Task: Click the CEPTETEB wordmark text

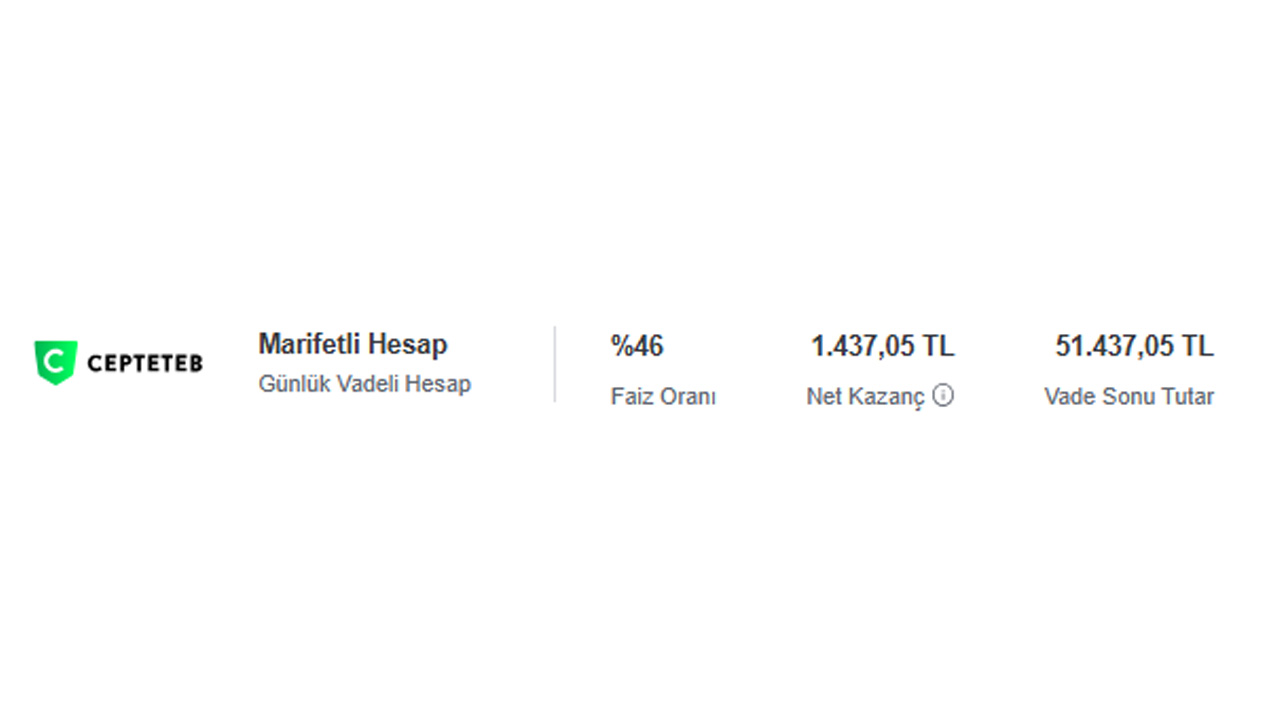Action: point(145,363)
